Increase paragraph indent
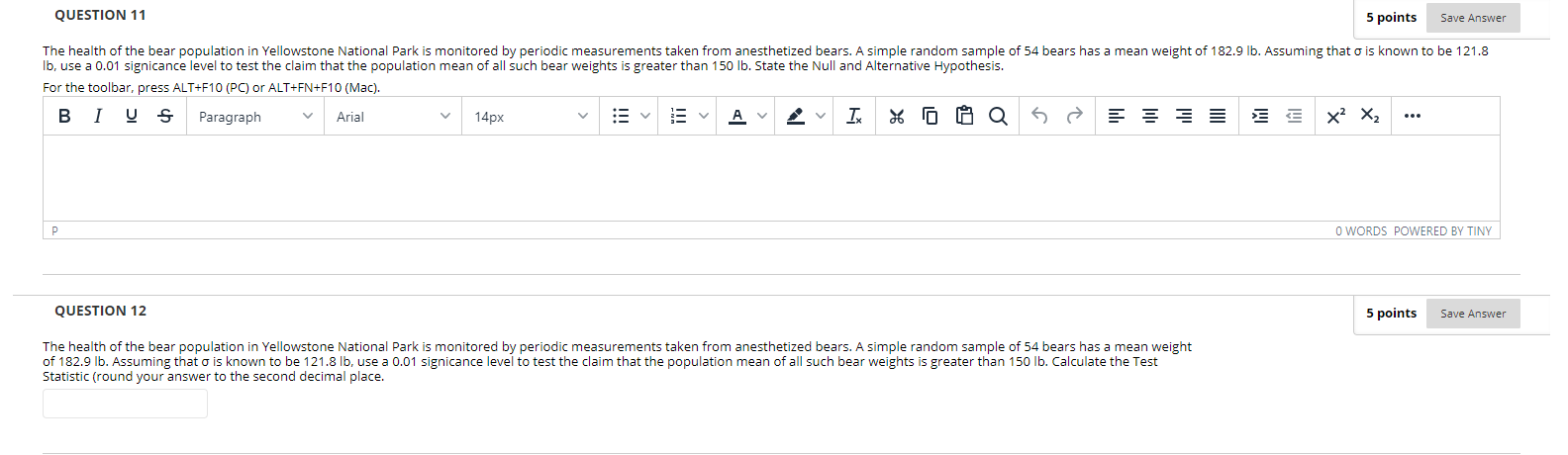1568x455 pixels. pos(1260,116)
